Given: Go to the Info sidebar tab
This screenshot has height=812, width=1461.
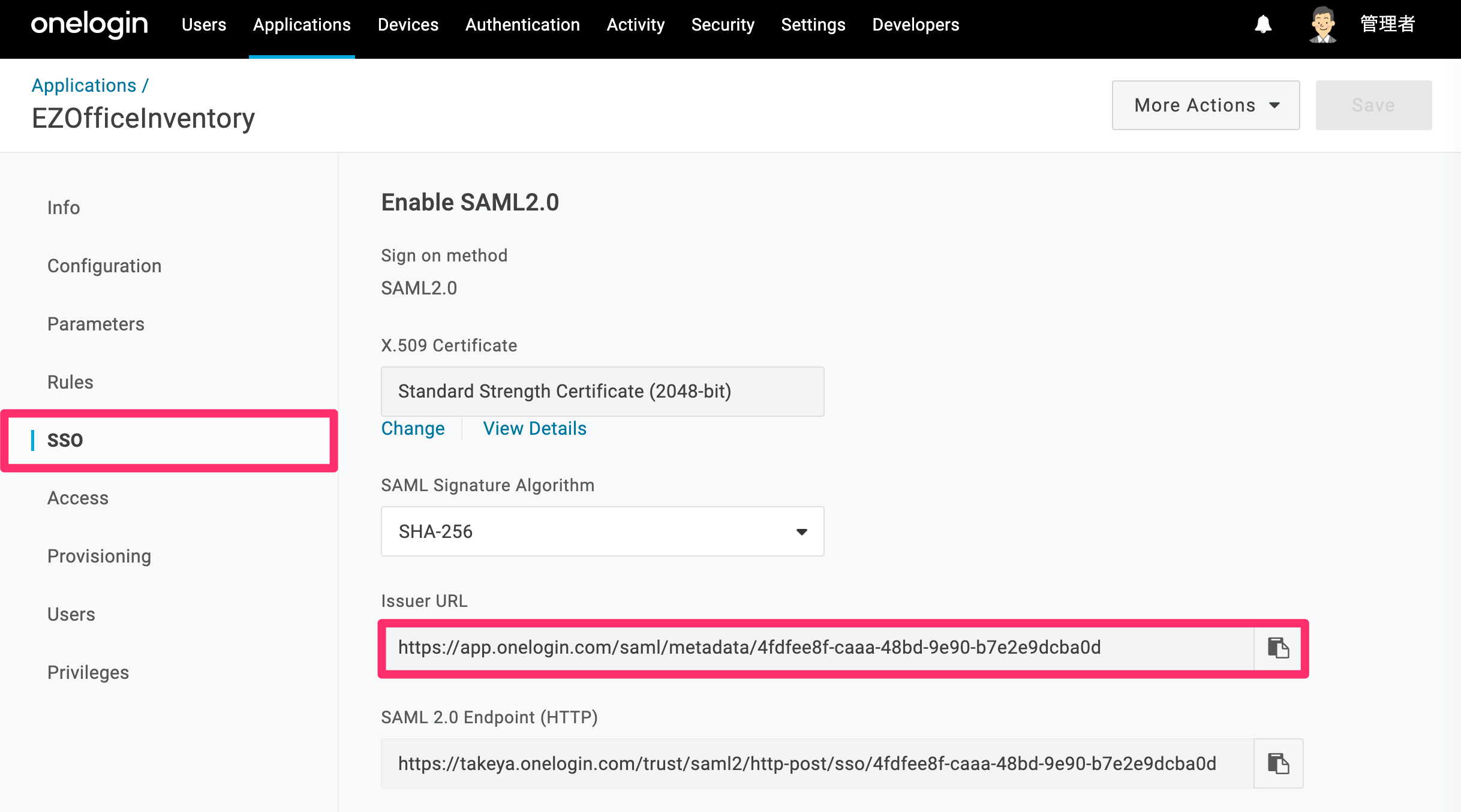Looking at the screenshot, I should point(64,207).
